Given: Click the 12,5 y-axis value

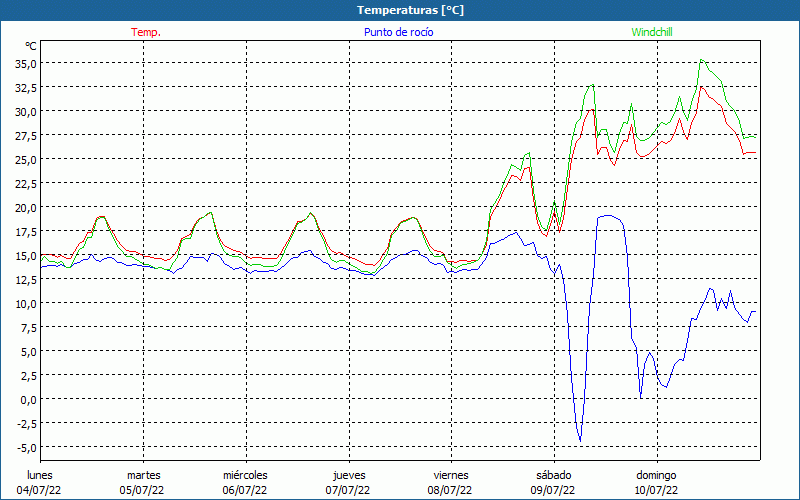Looking at the screenshot, I should [x=26, y=280].
